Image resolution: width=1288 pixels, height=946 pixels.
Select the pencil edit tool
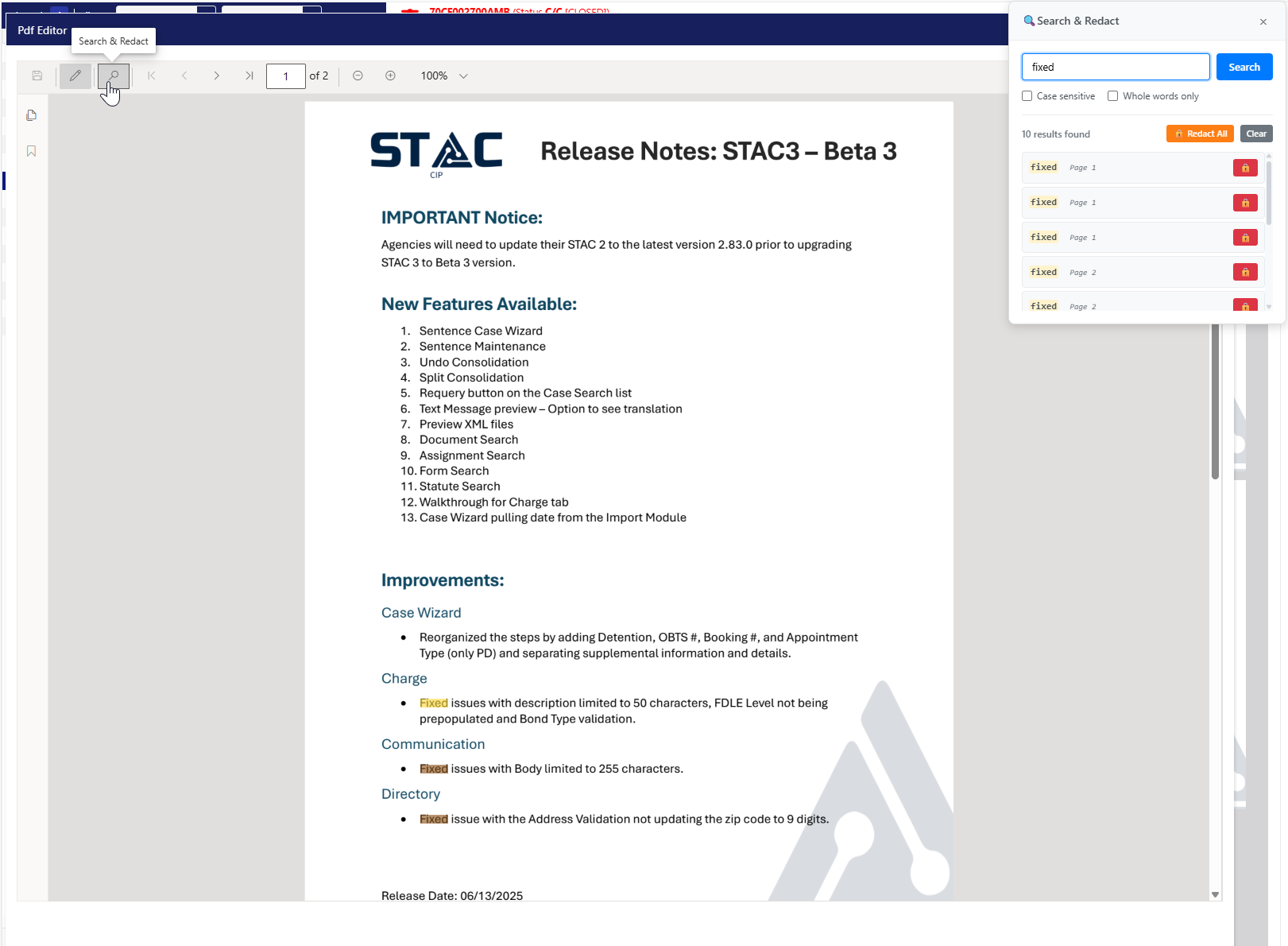(75, 76)
